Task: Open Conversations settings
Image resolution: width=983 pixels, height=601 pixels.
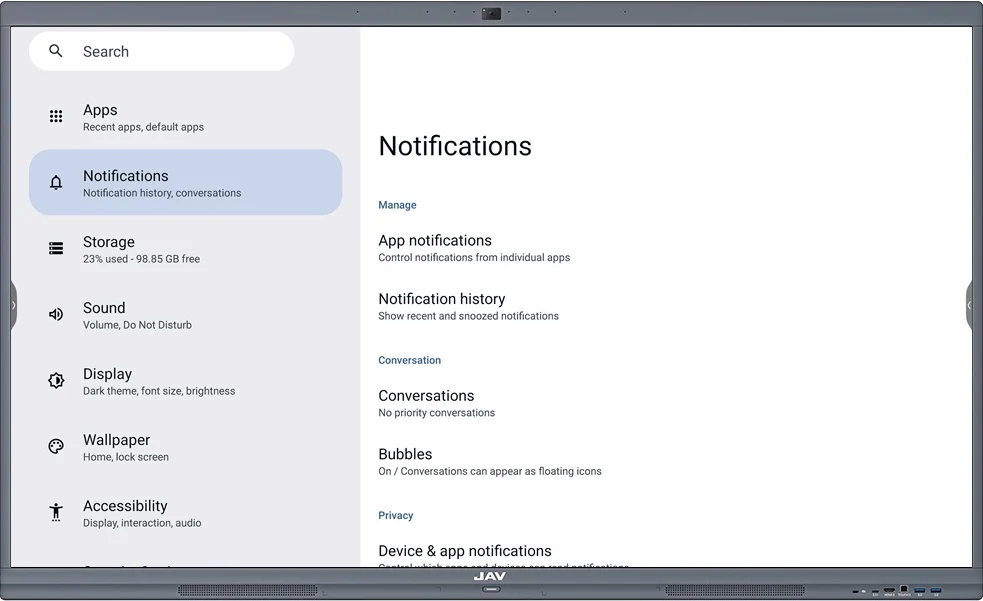Action: coord(436,403)
